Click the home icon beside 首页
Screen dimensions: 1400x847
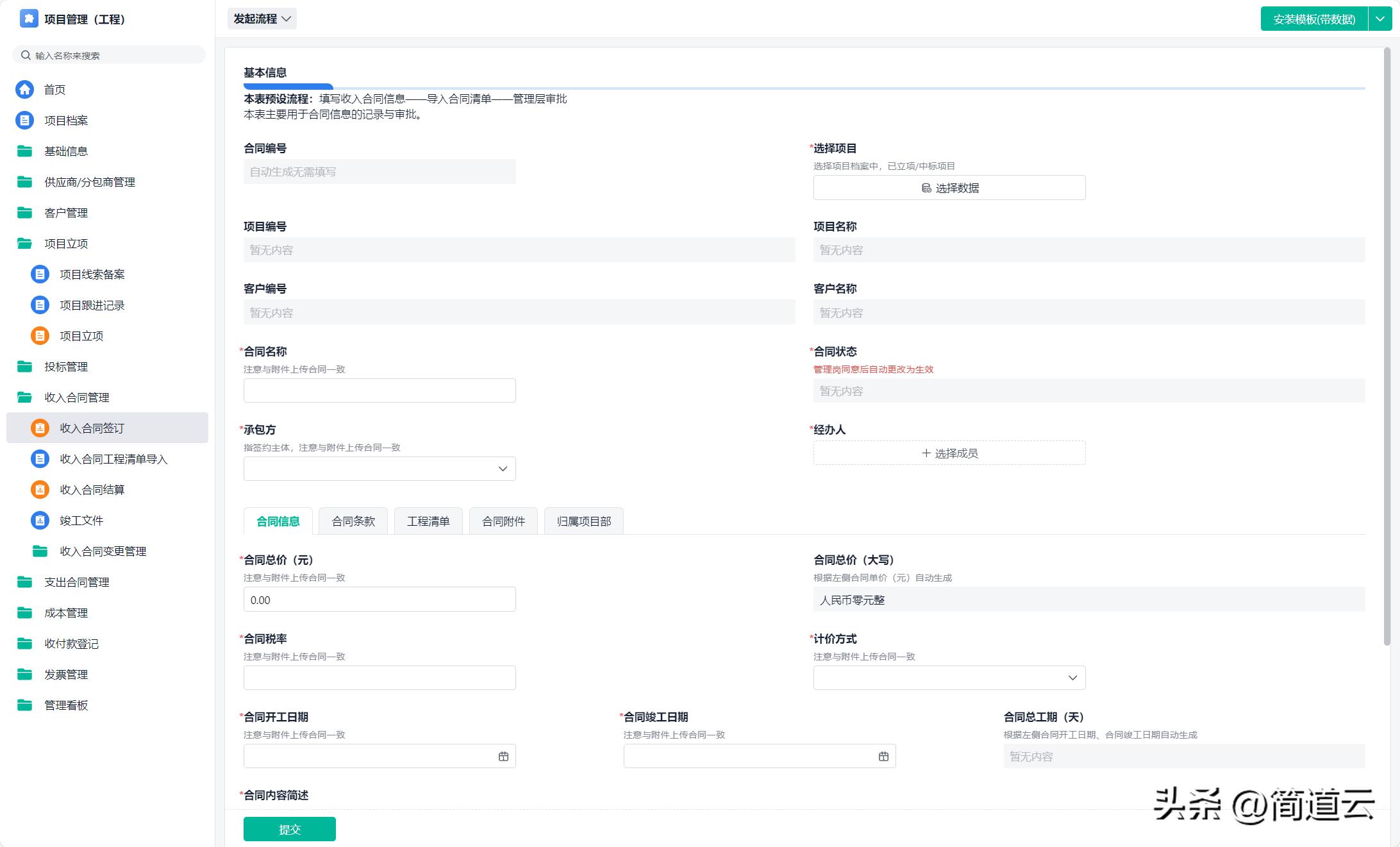click(24, 90)
